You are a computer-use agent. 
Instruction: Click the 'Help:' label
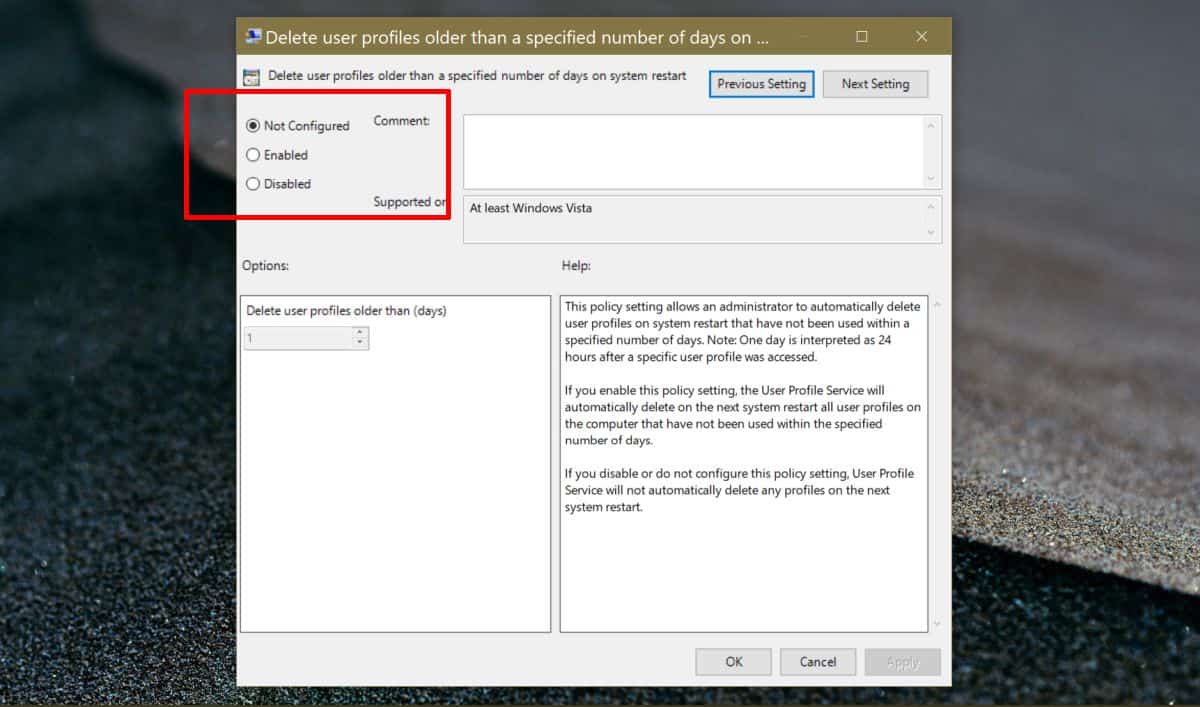coord(576,266)
